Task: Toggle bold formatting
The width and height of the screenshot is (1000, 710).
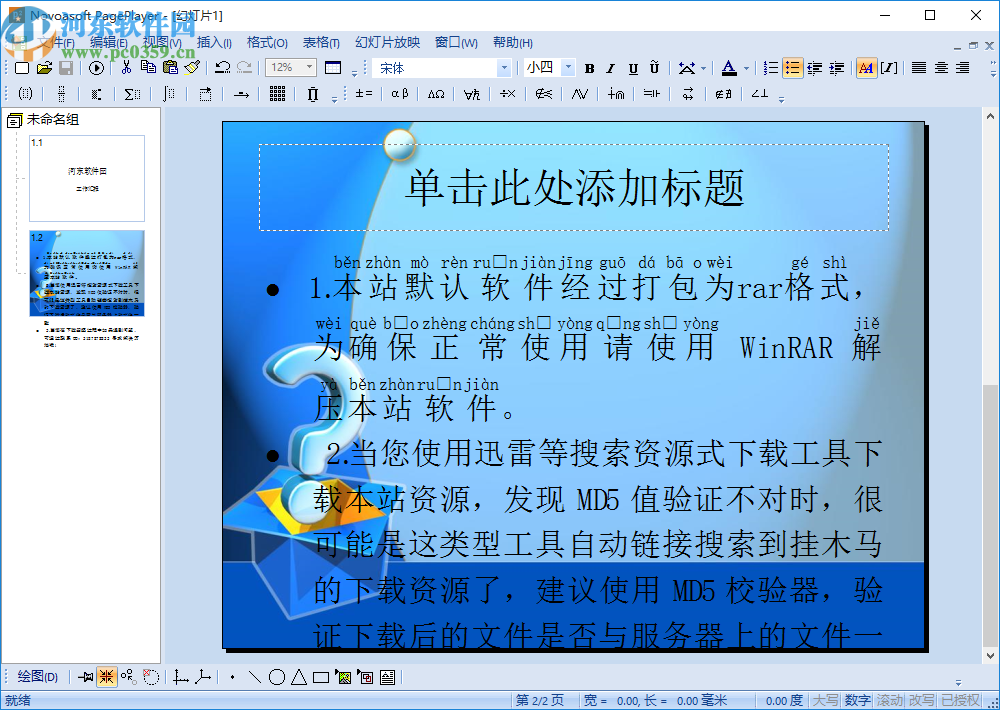Action: (x=590, y=68)
